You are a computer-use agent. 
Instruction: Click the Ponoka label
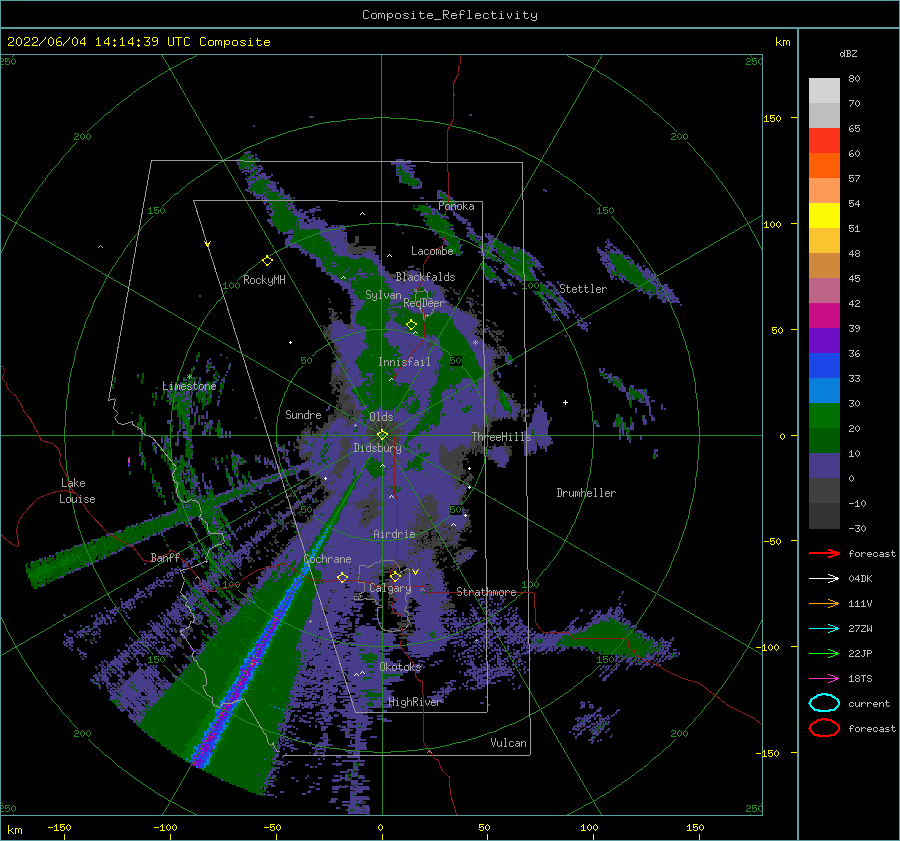tap(456, 206)
